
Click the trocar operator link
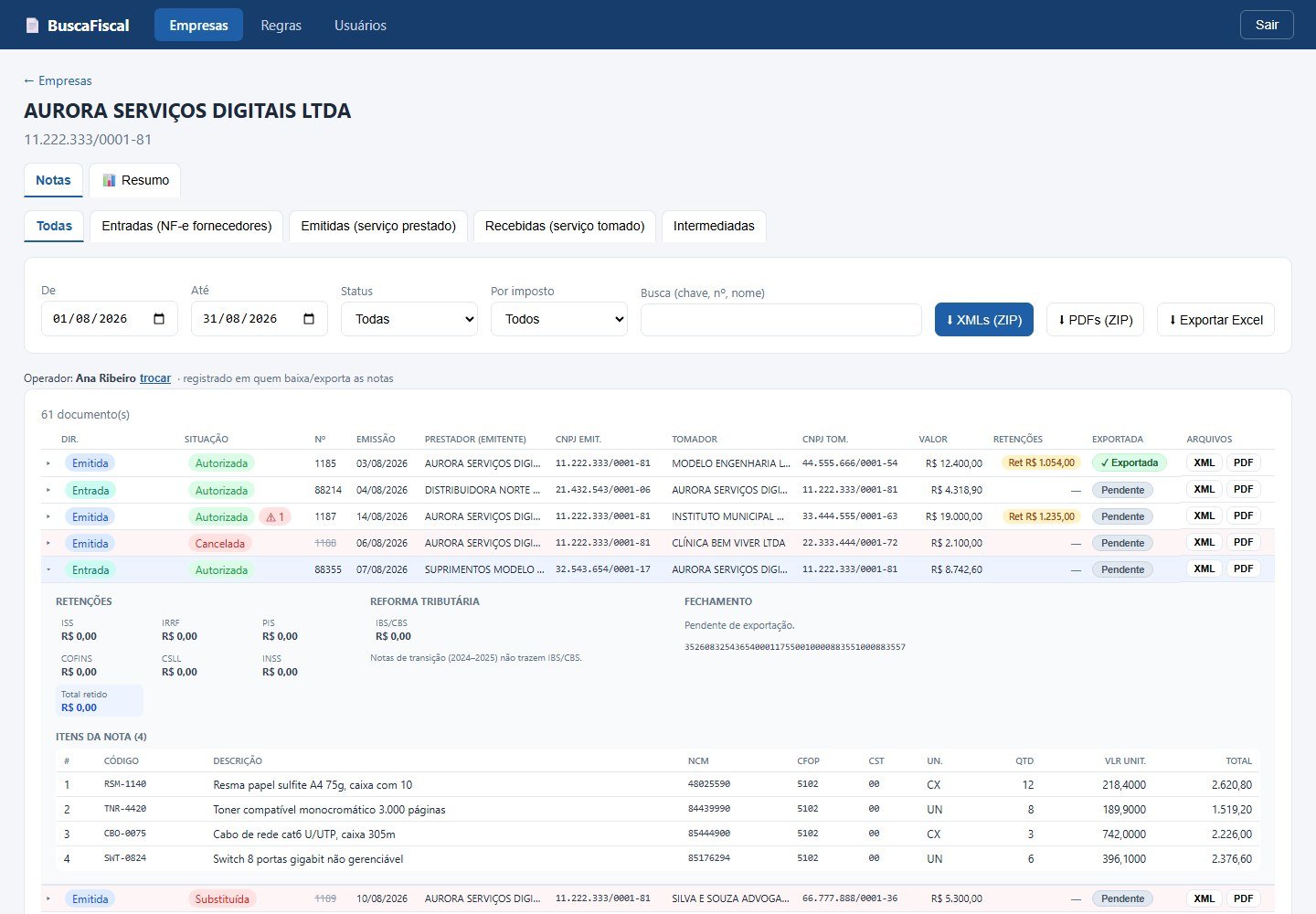[x=155, y=378]
